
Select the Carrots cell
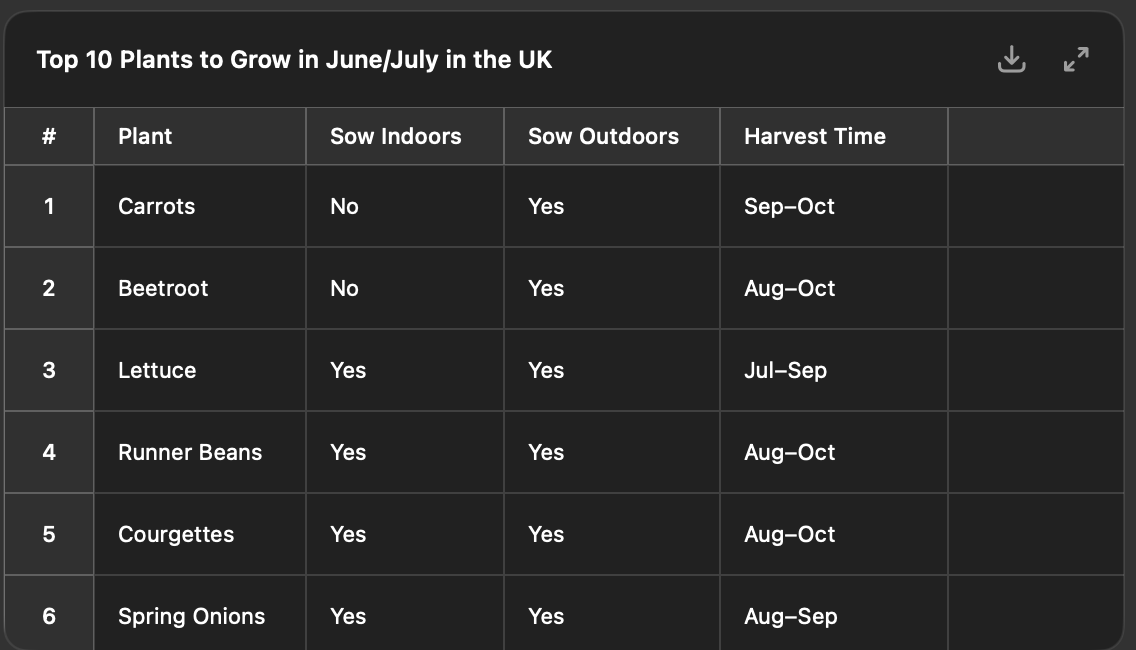point(157,206)
